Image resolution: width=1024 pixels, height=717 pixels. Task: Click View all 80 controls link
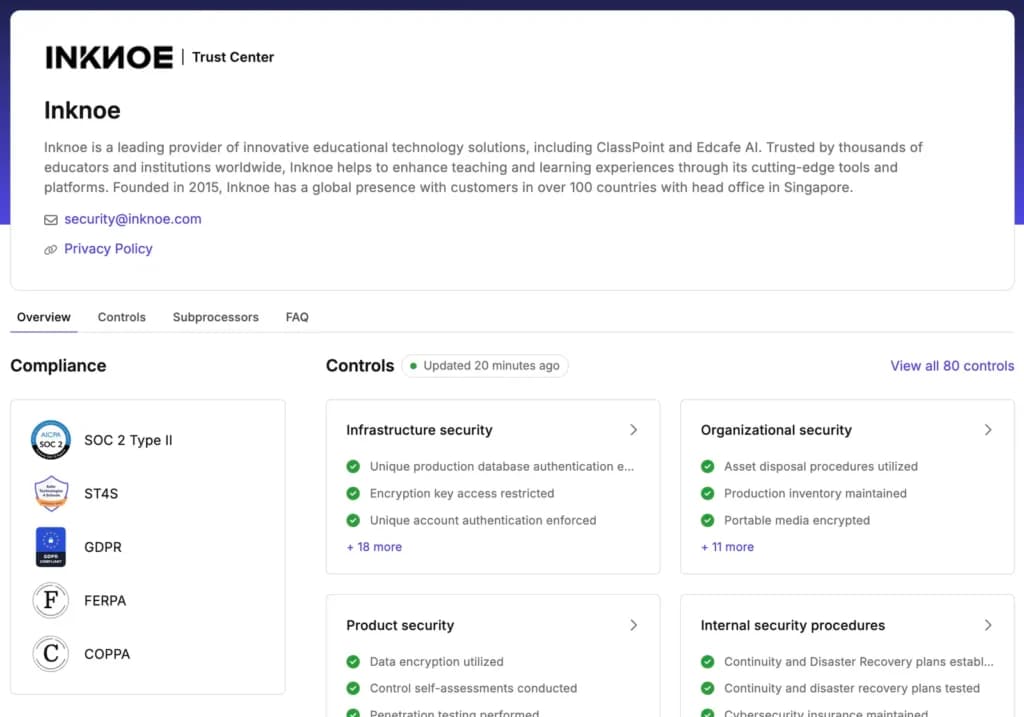click(x=952, y=366)
